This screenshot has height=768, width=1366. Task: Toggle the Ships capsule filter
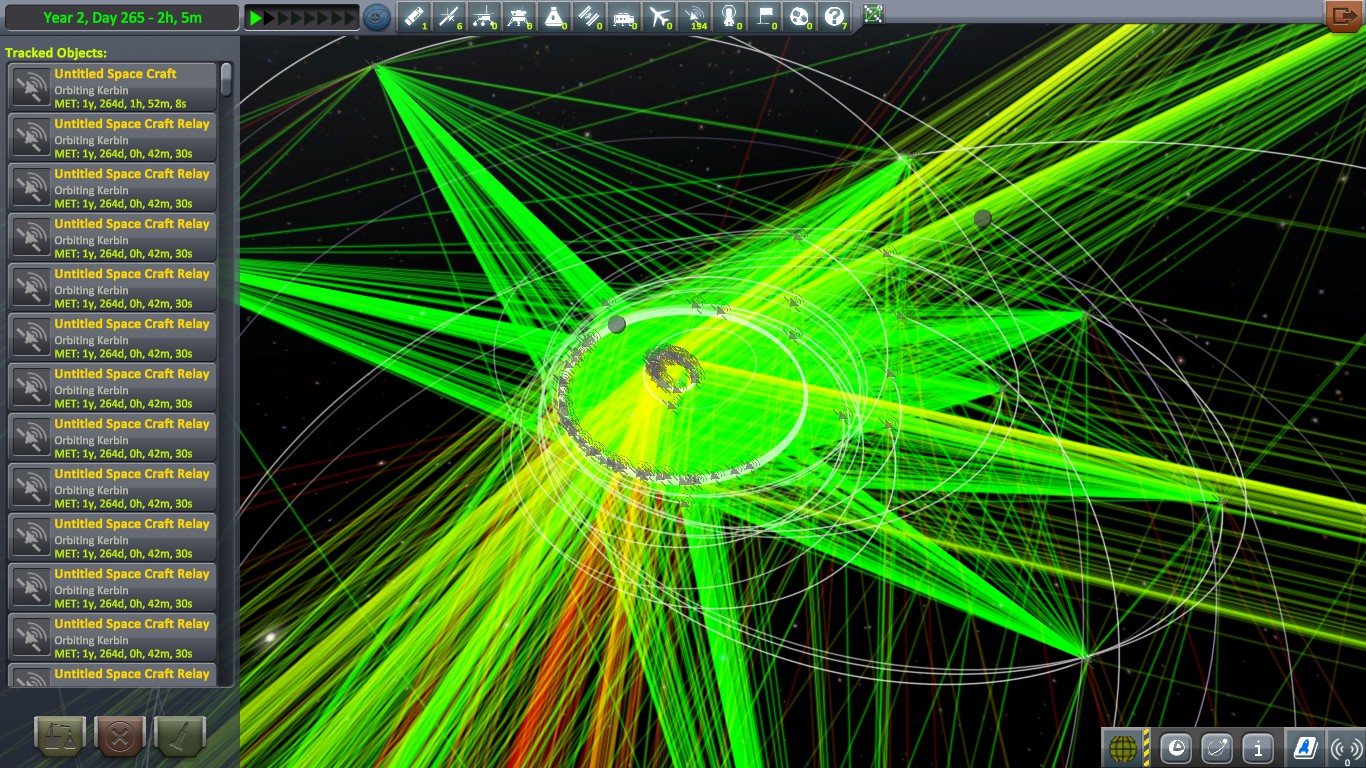[554, 17]
